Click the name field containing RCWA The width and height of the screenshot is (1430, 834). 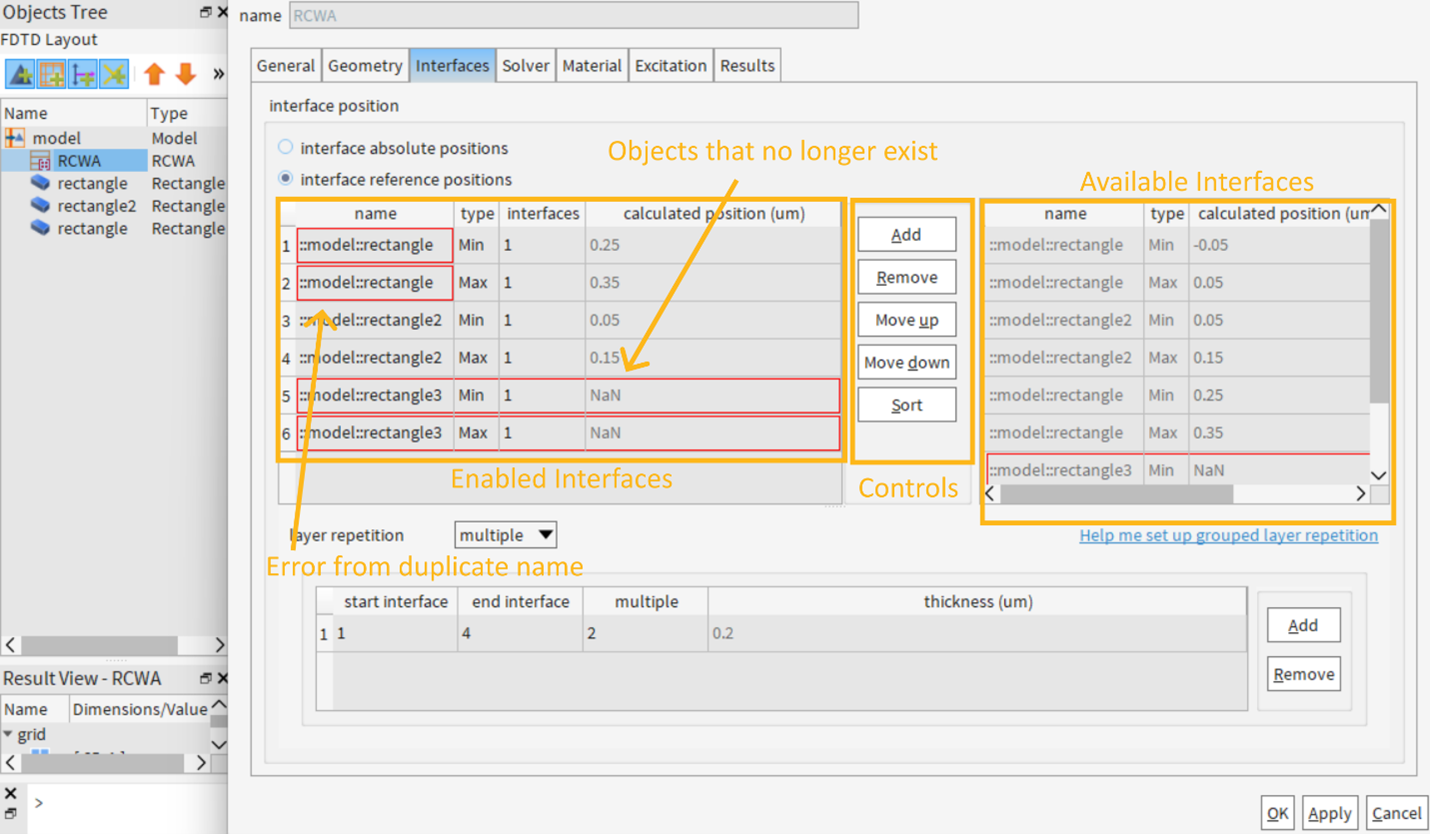pos(573,16)
